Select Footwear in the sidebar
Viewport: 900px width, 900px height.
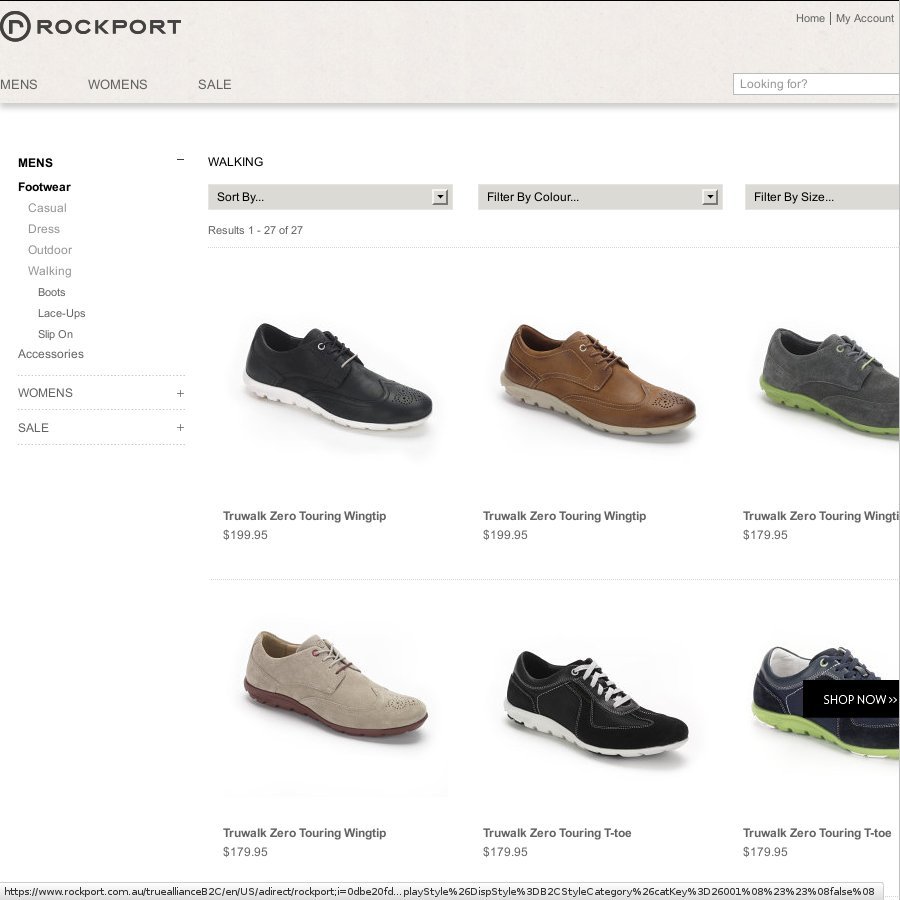44,187
